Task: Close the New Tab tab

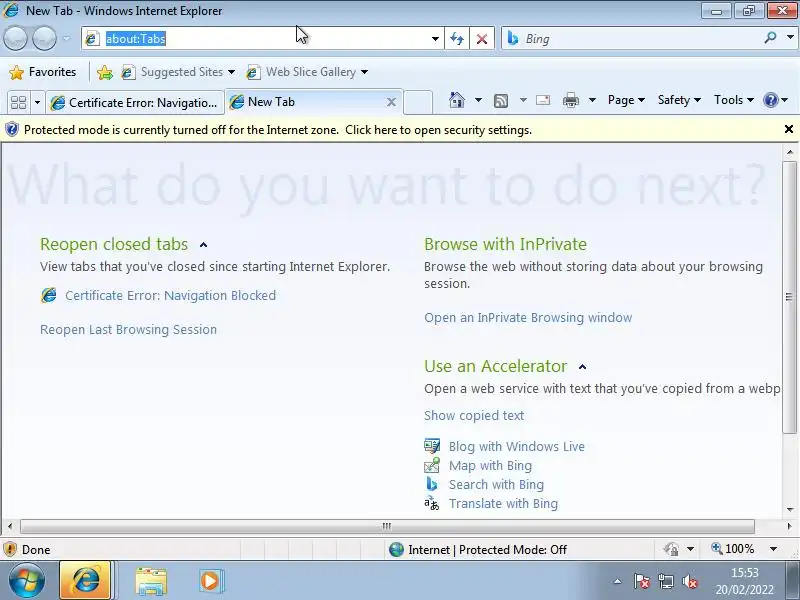Action: (x=391, y=102)
